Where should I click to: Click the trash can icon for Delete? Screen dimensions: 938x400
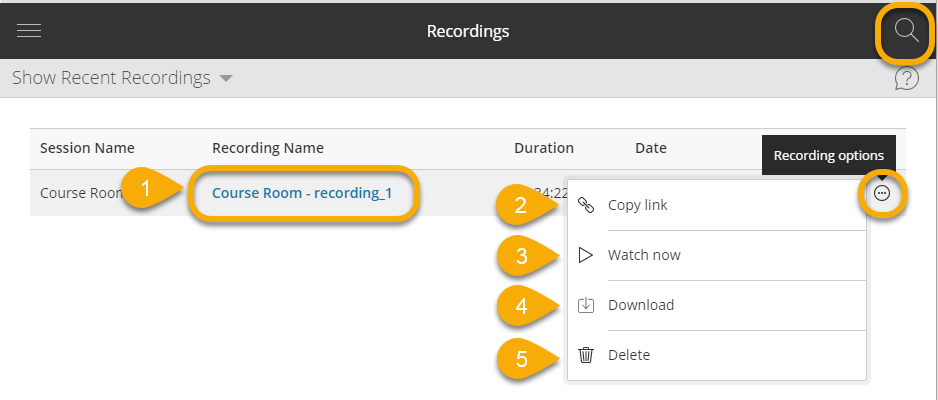coord(586,355)
